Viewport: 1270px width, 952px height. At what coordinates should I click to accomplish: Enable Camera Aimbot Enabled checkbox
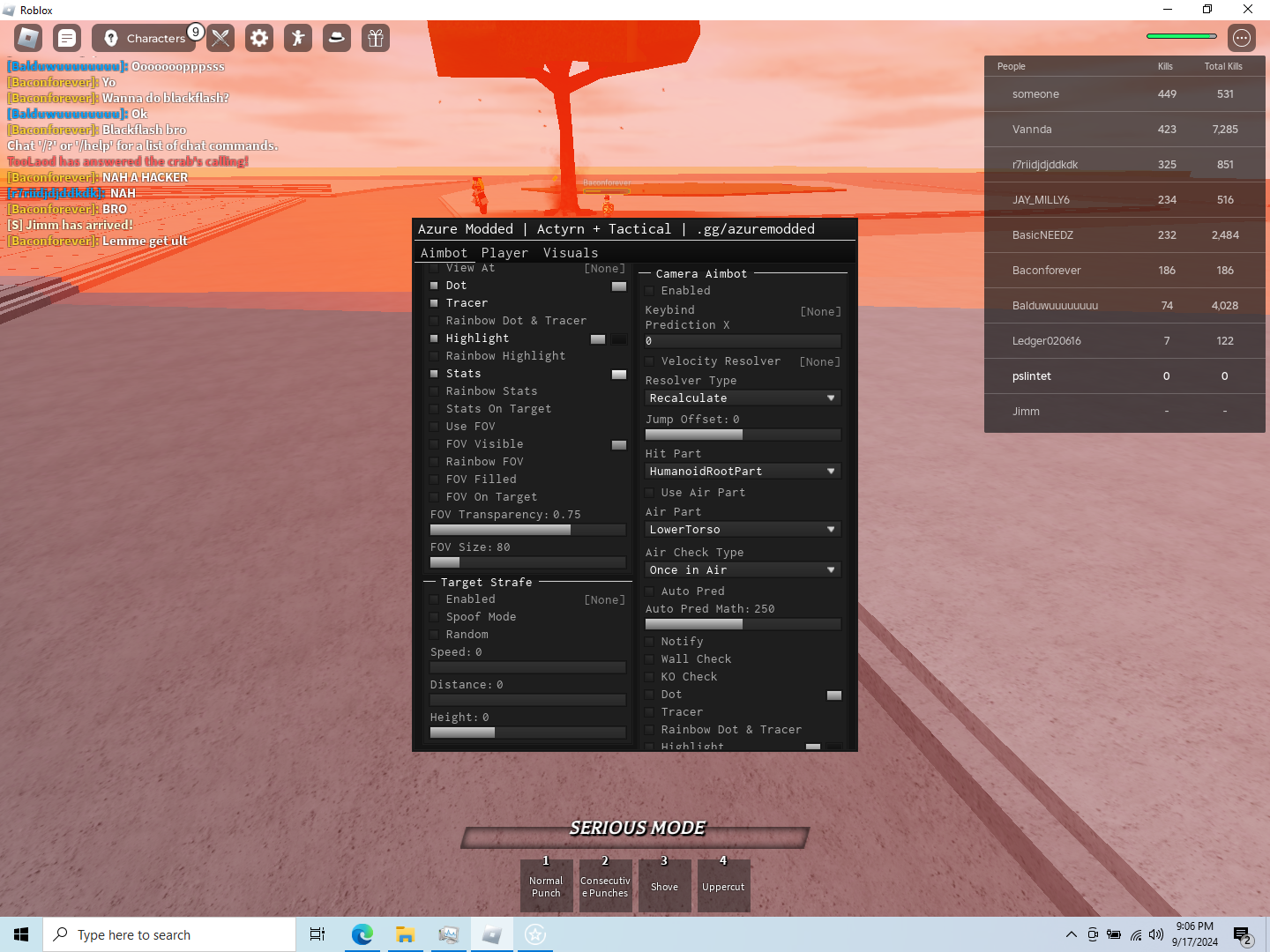tap(649, 291)
